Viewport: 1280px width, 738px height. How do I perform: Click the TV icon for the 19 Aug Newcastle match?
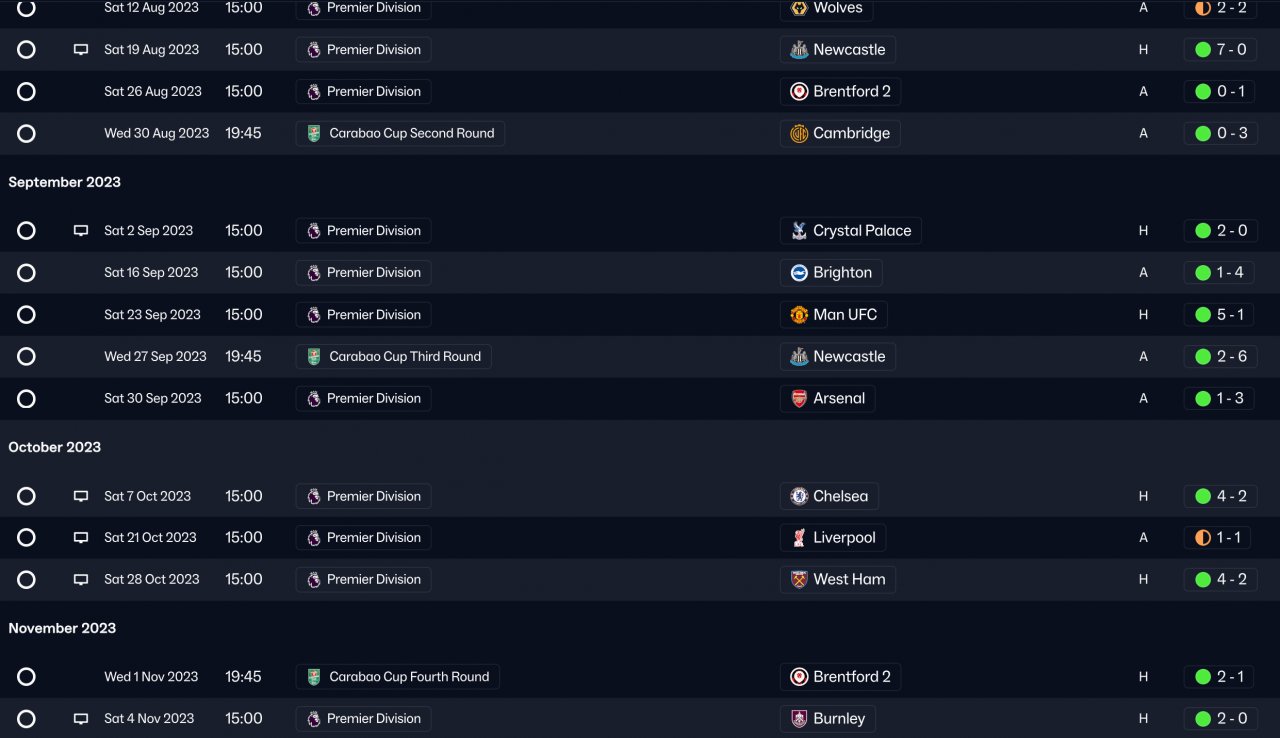tap(81, 50)
